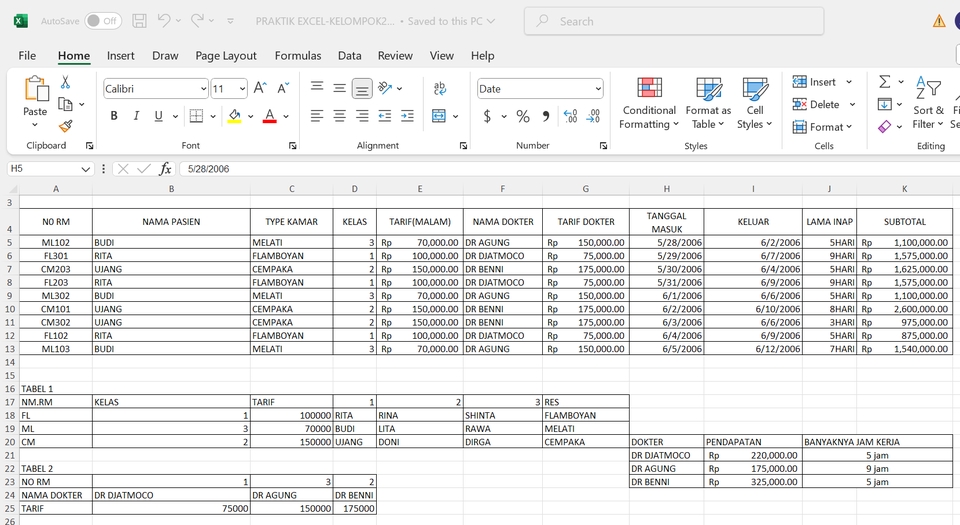Switch to the Review tab

[x=395, y=56]
